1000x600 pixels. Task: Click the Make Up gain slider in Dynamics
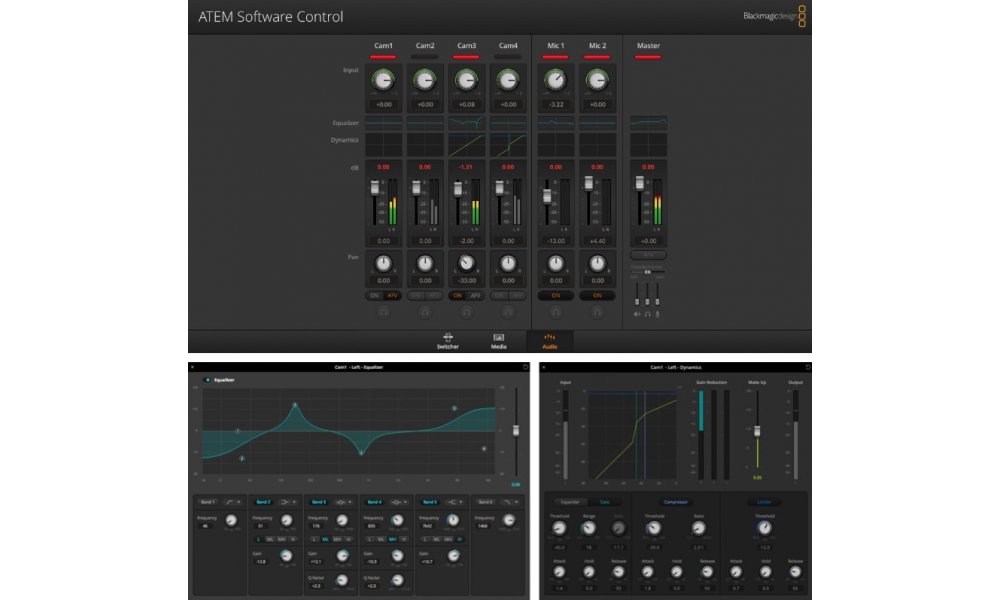click(x=758, y=430)
